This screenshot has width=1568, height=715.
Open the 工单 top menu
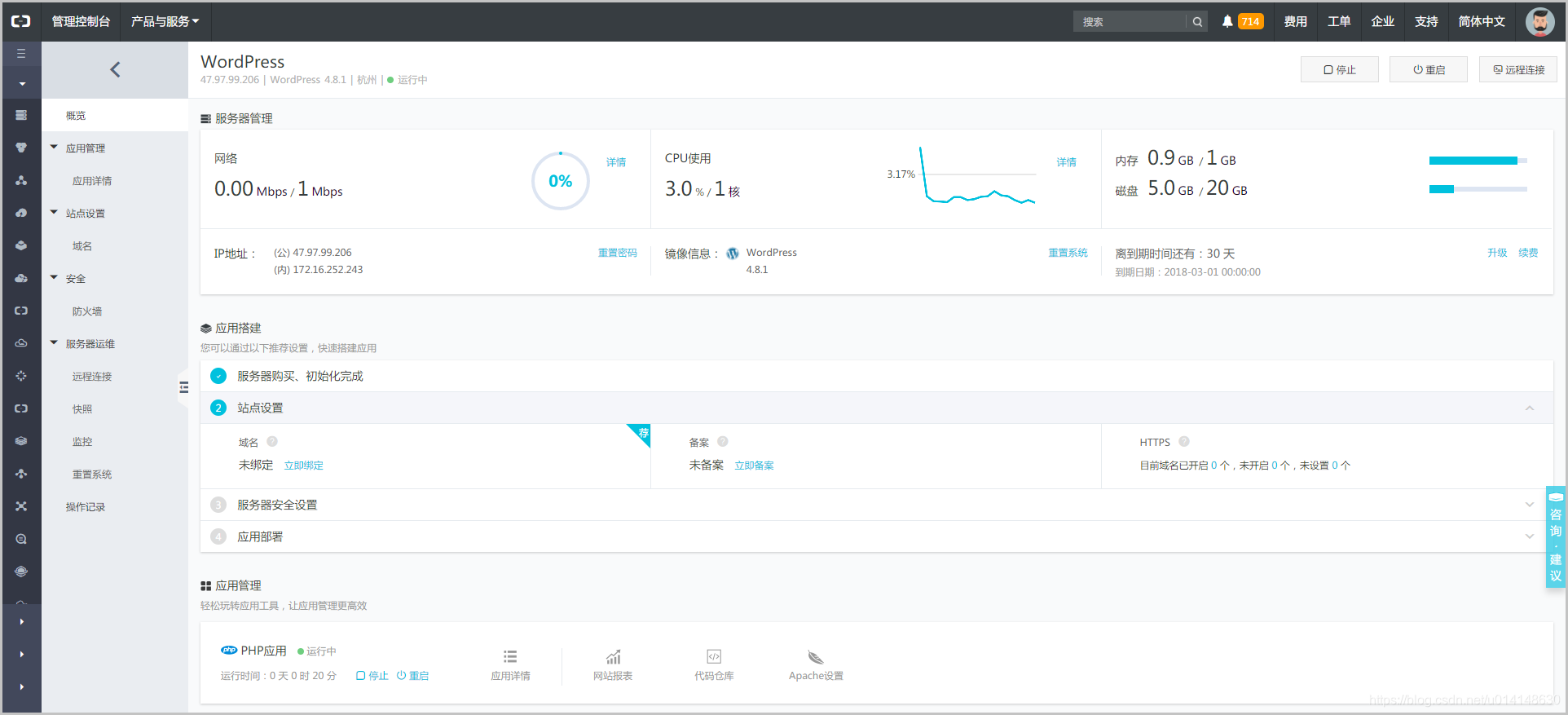(1339, 21)
